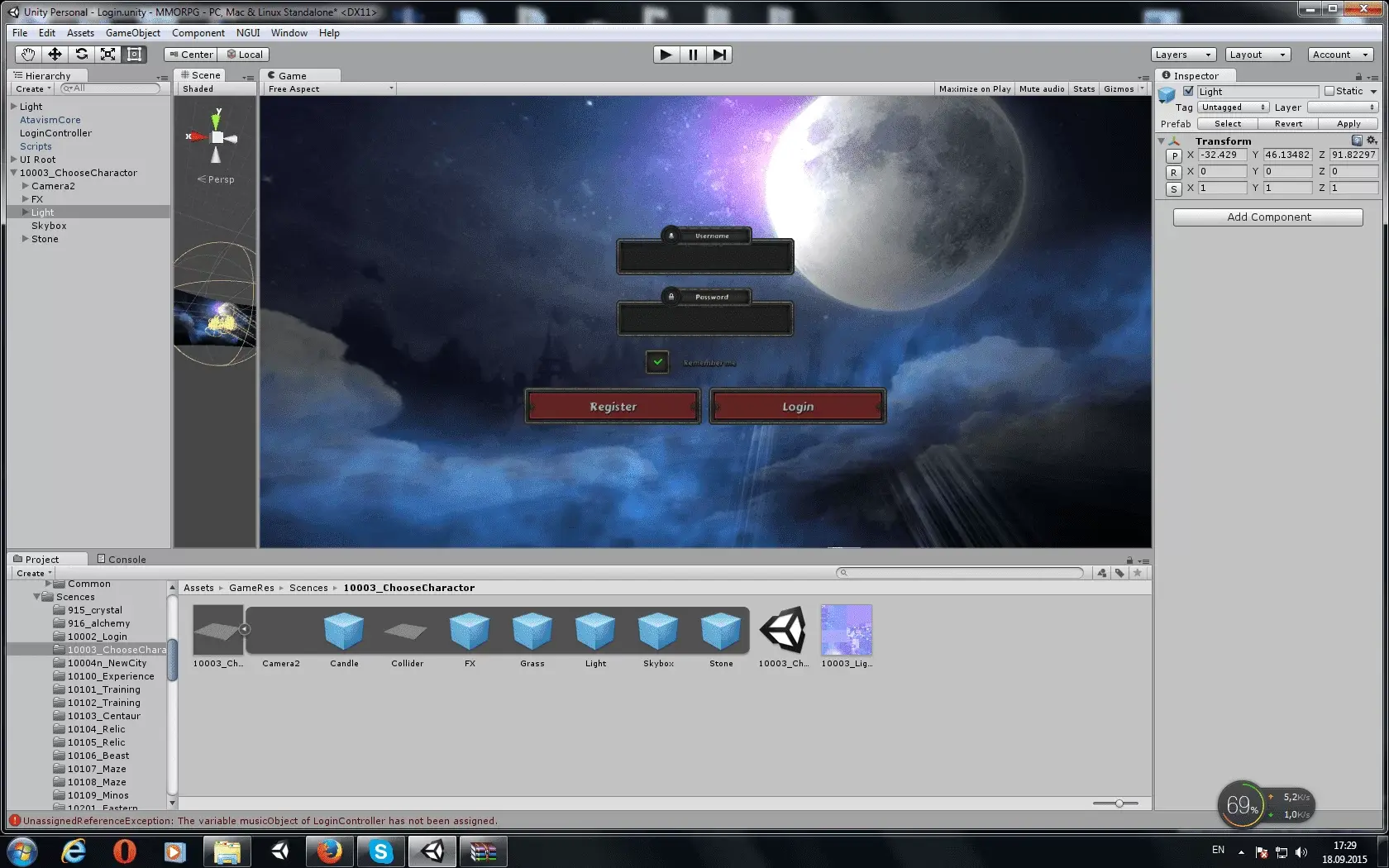This screenshot has height=868, width=1389.
Task: Click the Pause button
Action: pos(693,55)
